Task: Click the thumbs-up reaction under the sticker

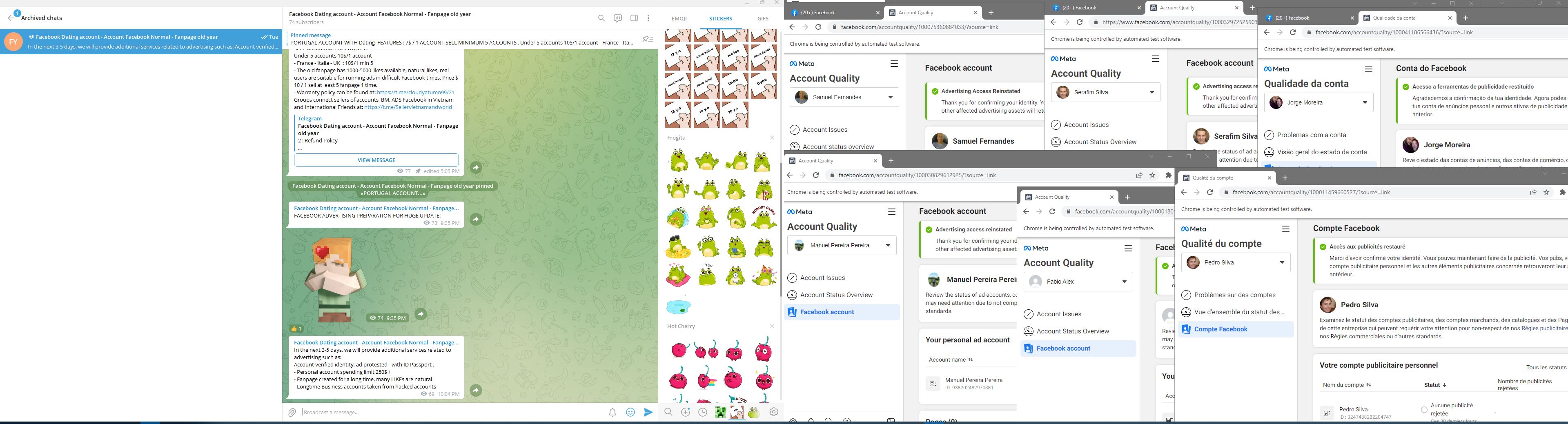Action: point(296,329)
